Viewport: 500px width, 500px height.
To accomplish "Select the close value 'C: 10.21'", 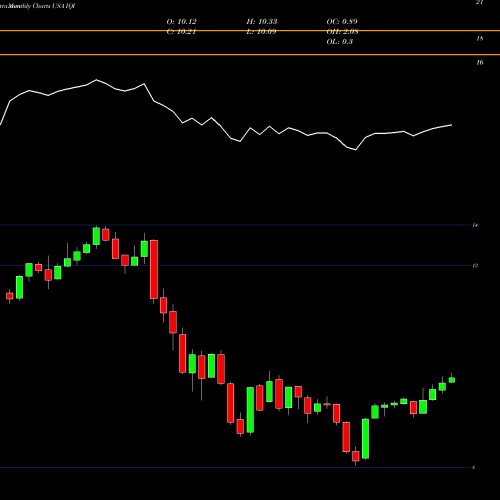I will point(181,32).
